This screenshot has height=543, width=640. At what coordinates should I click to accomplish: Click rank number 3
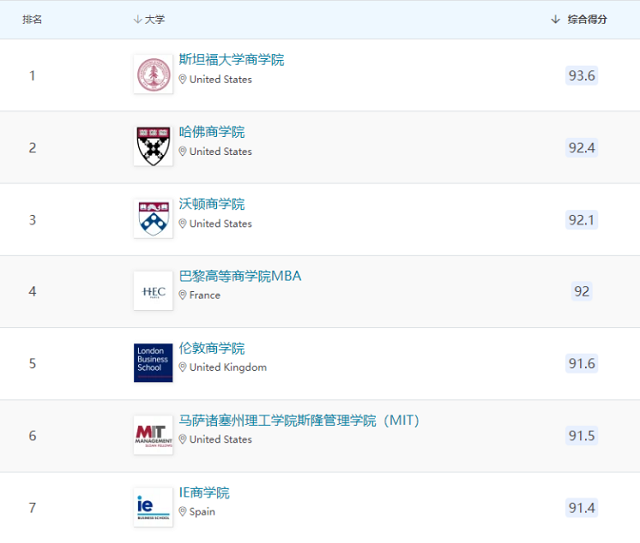(32, 220)
